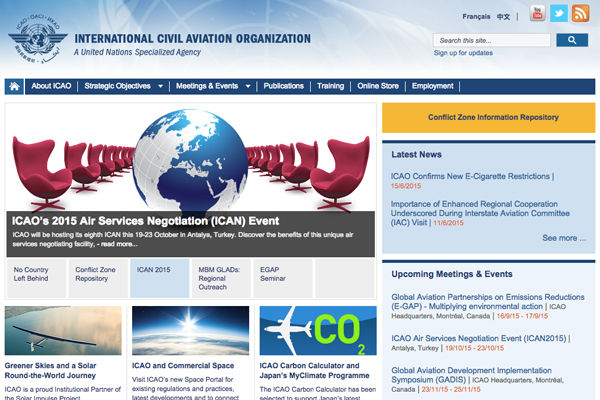
Task: Click A United Nations Specialized Agency tagline
Action: (x=137, y=52)
